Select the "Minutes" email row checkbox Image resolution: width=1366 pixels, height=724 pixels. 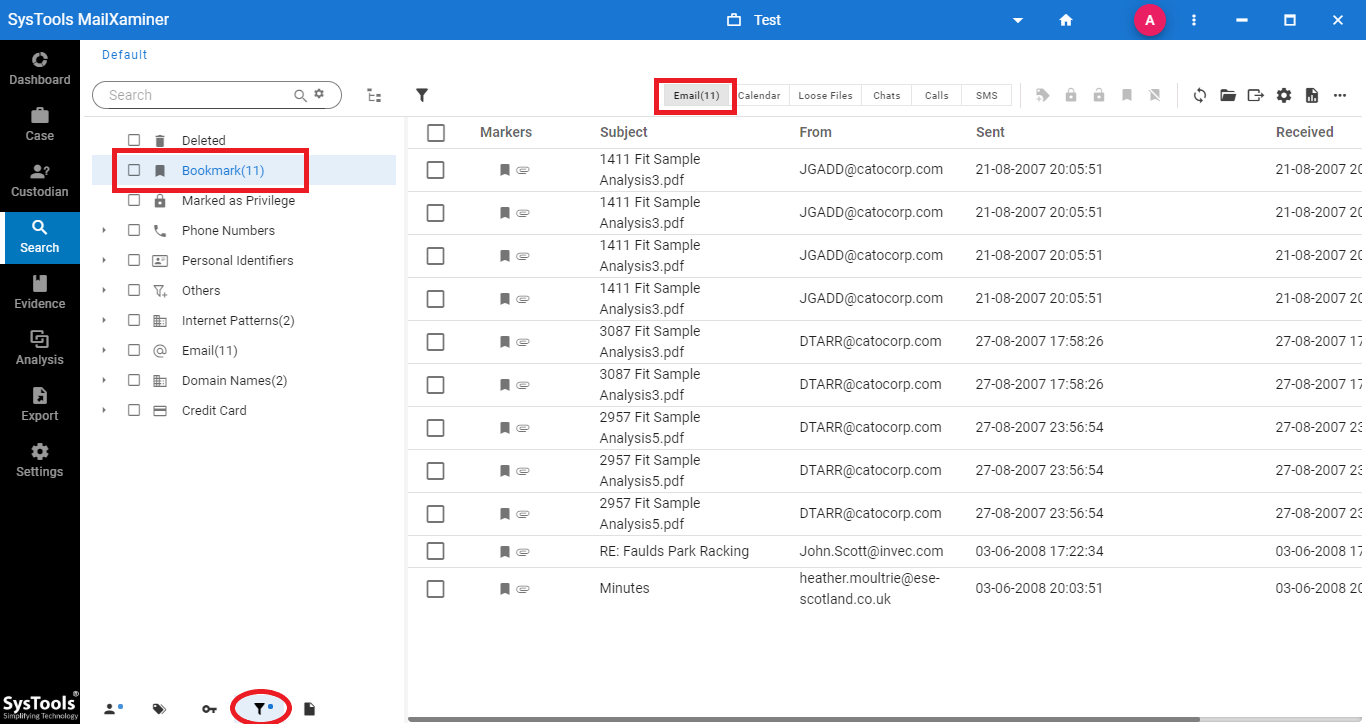pos(436,588)
